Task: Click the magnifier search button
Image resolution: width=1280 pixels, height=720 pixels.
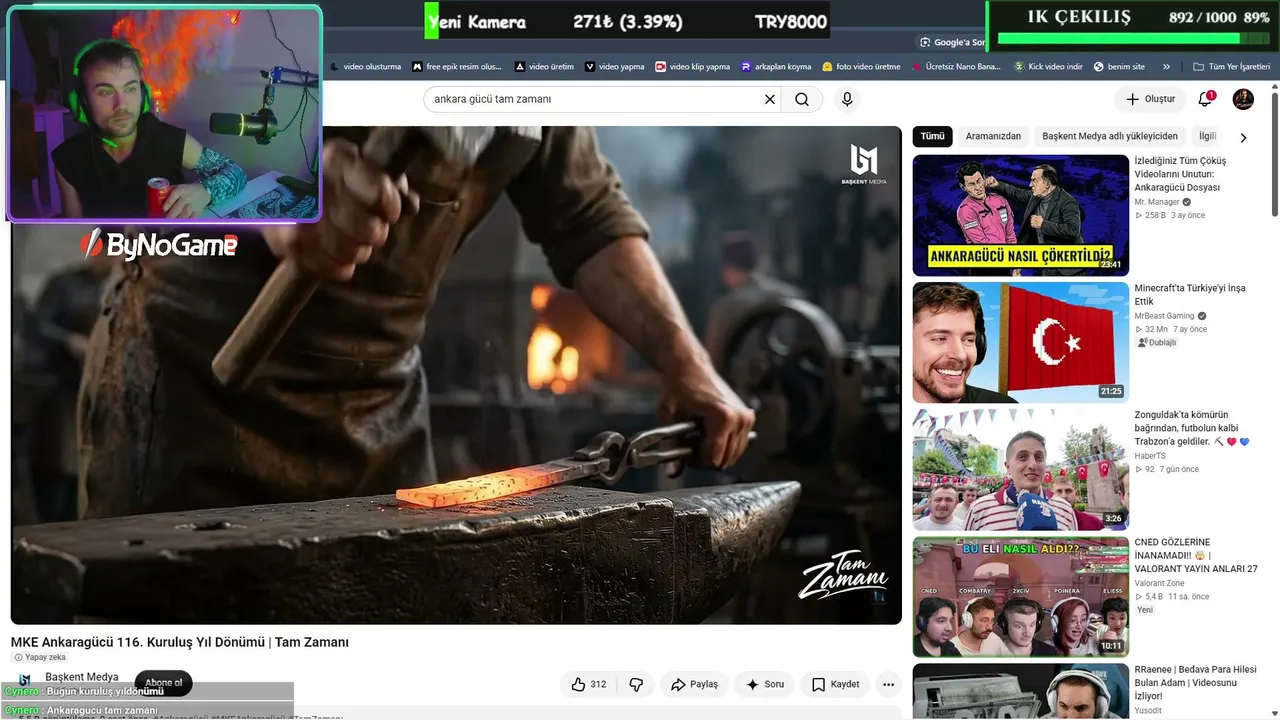Action: [802, 99]
